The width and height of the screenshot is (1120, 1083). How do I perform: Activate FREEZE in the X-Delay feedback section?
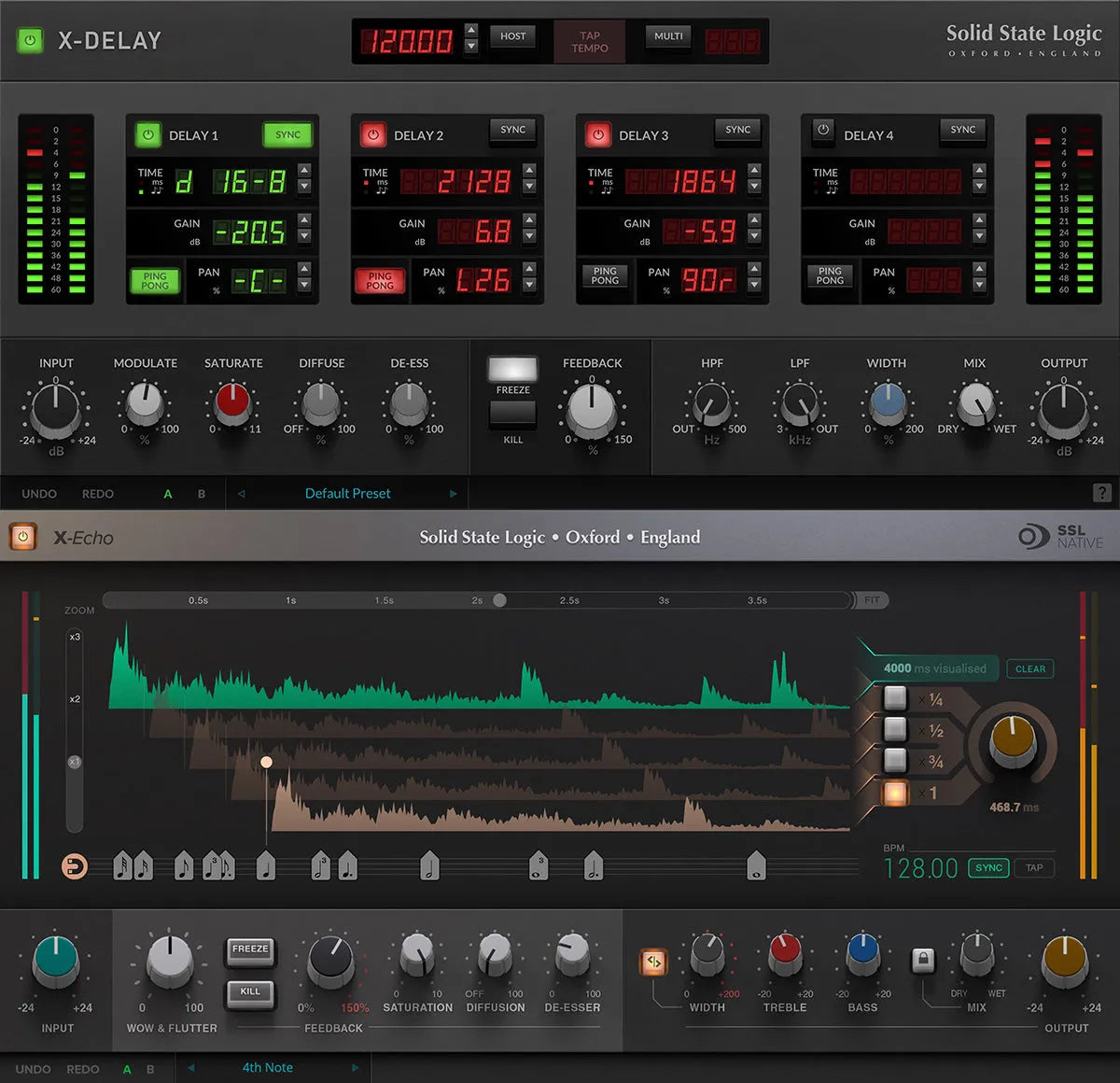point(514,370)
